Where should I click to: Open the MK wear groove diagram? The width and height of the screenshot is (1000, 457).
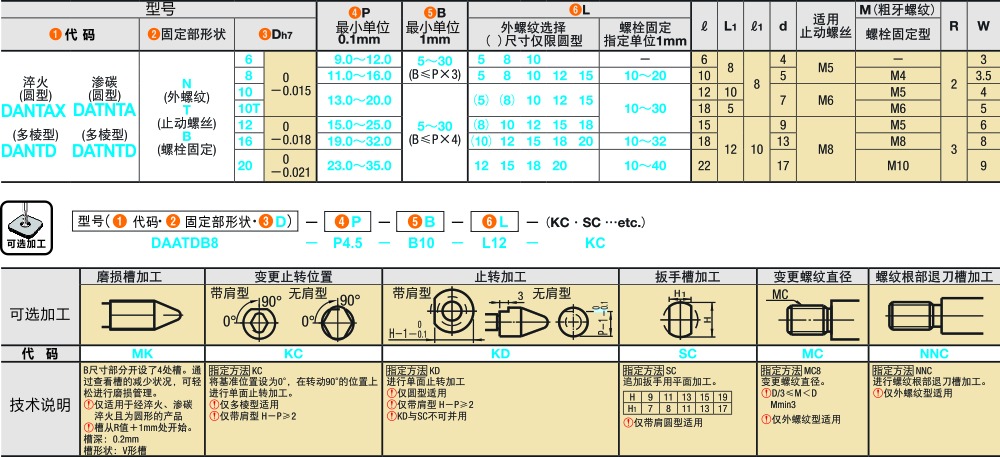click(143, 315)
